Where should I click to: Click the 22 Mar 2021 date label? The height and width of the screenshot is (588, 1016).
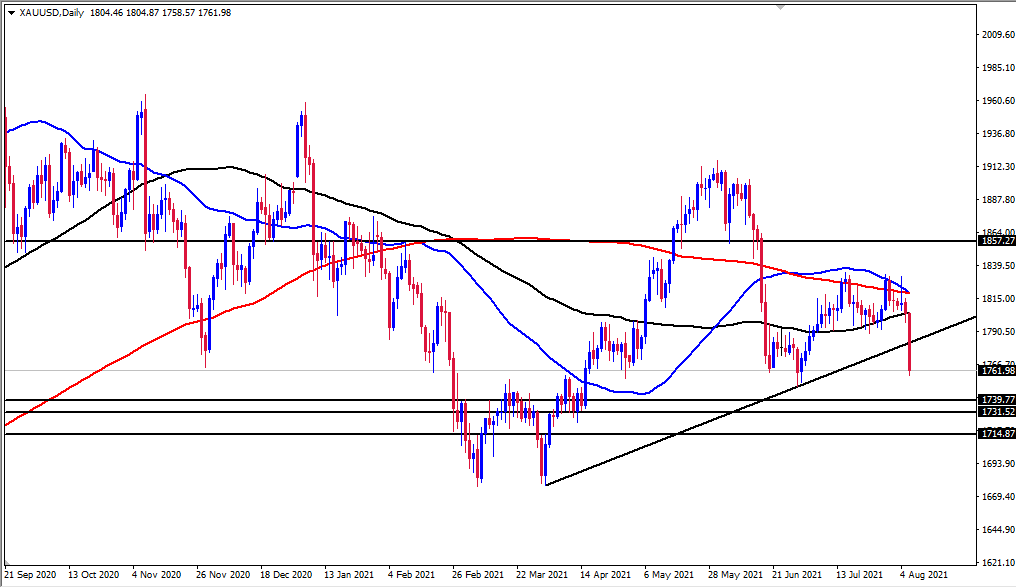(542, 574)
